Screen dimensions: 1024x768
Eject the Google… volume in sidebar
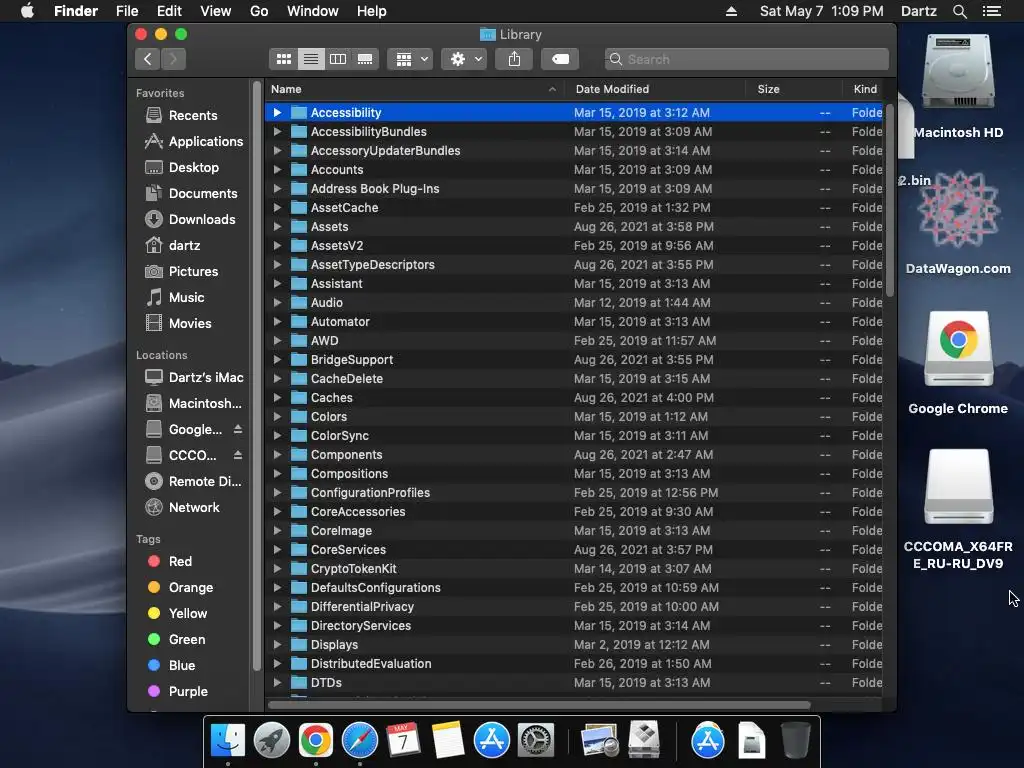[x=238, y=430]
